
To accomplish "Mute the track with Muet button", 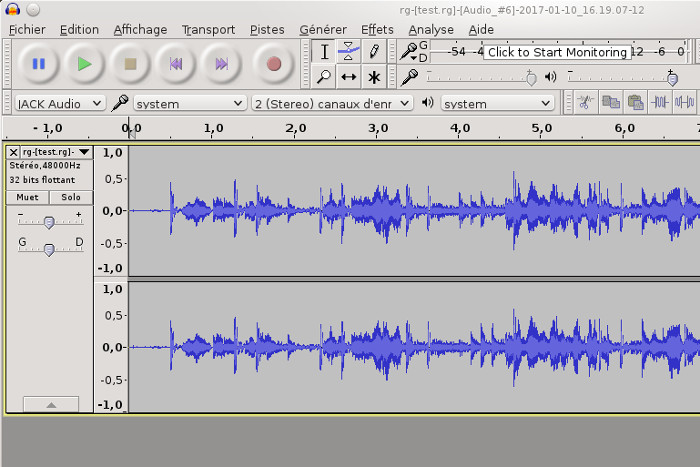I will coord(27,198).
